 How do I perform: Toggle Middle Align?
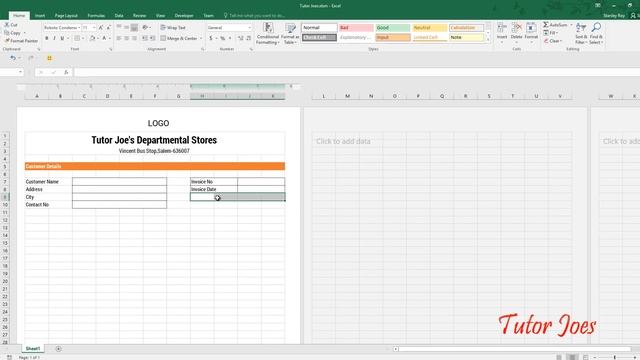(127, 27)
